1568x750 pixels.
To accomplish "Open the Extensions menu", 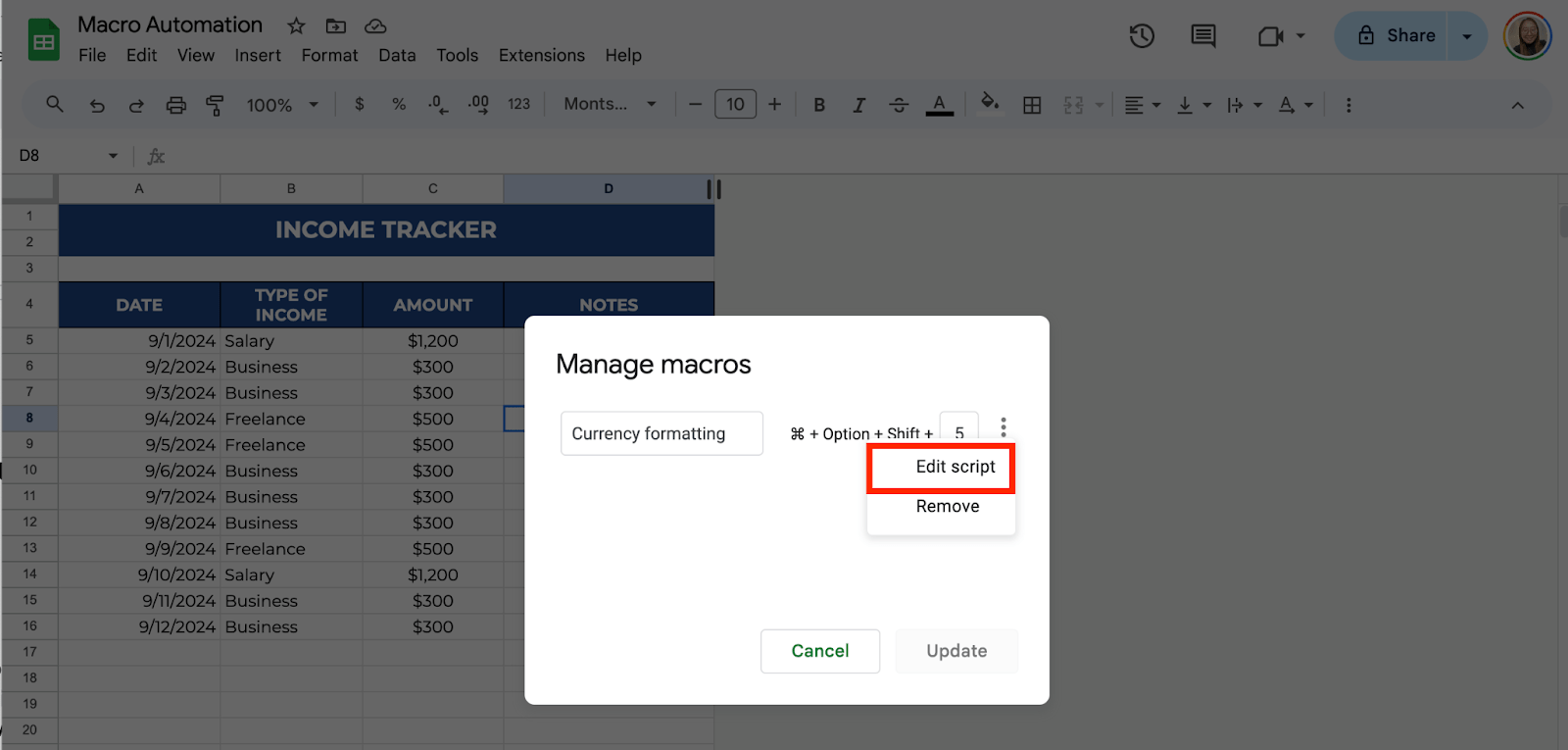I will 541,55.
